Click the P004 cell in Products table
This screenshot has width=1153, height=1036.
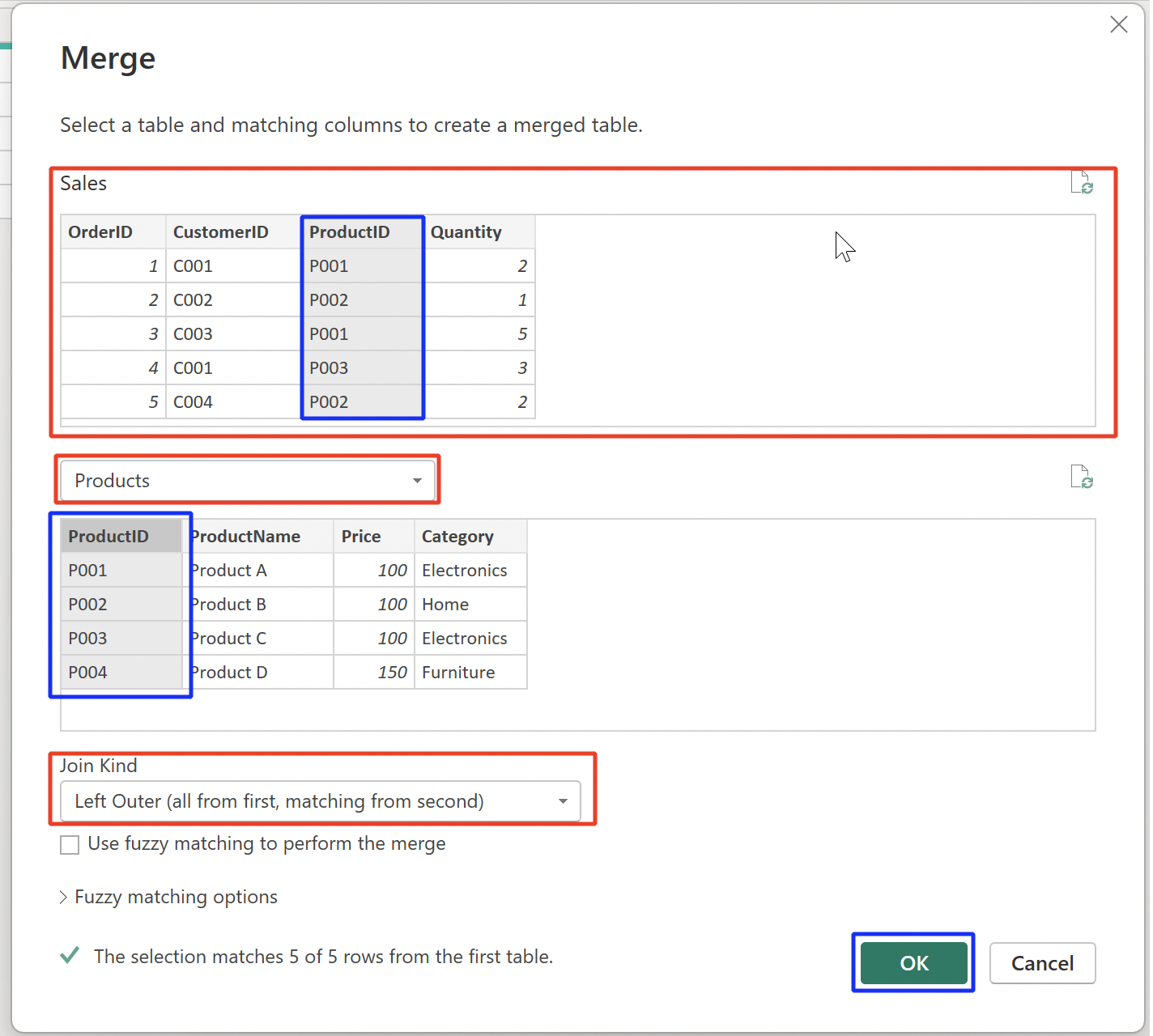point(121,673)
